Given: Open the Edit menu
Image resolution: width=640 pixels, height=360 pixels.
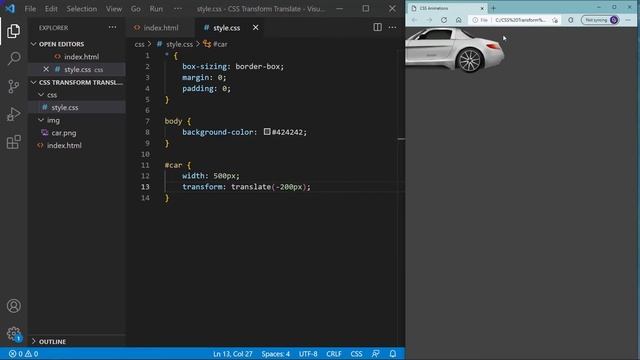Looking at the screenshot, I should coord(51,9).
